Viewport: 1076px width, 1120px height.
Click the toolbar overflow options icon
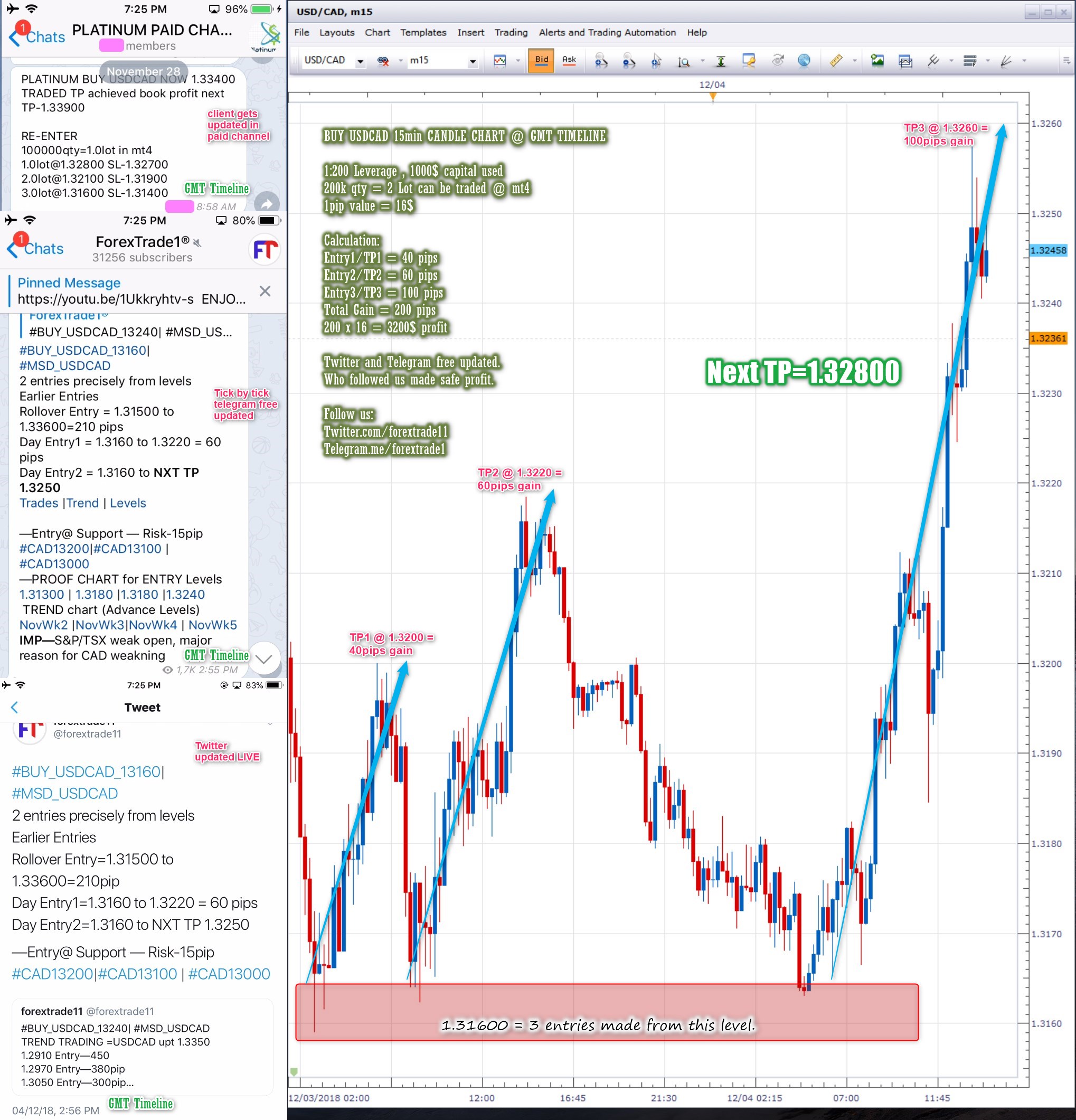click(1066, 61)
